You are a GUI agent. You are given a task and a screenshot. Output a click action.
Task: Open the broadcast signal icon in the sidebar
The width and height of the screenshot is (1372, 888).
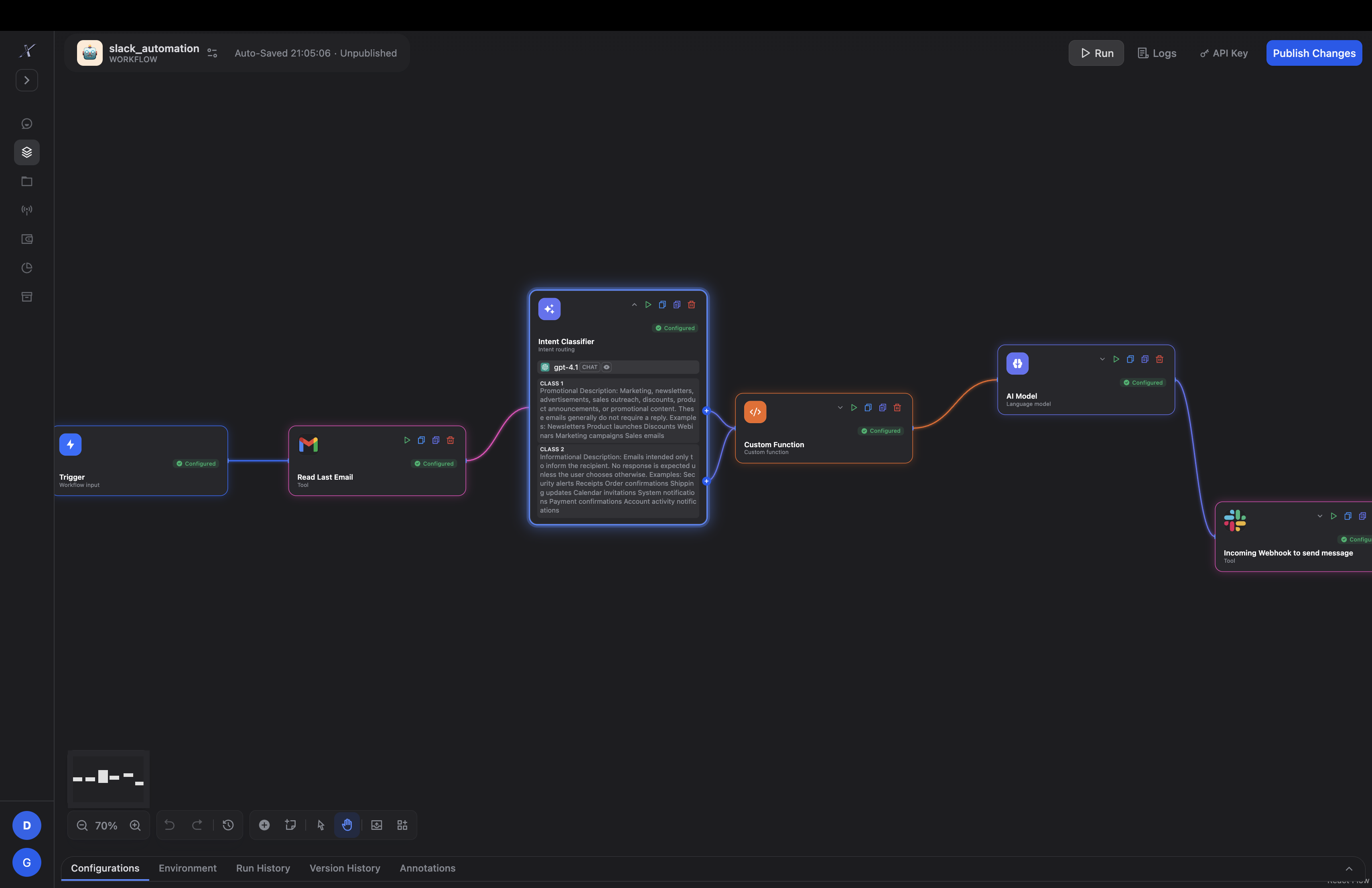pos(26,210)
